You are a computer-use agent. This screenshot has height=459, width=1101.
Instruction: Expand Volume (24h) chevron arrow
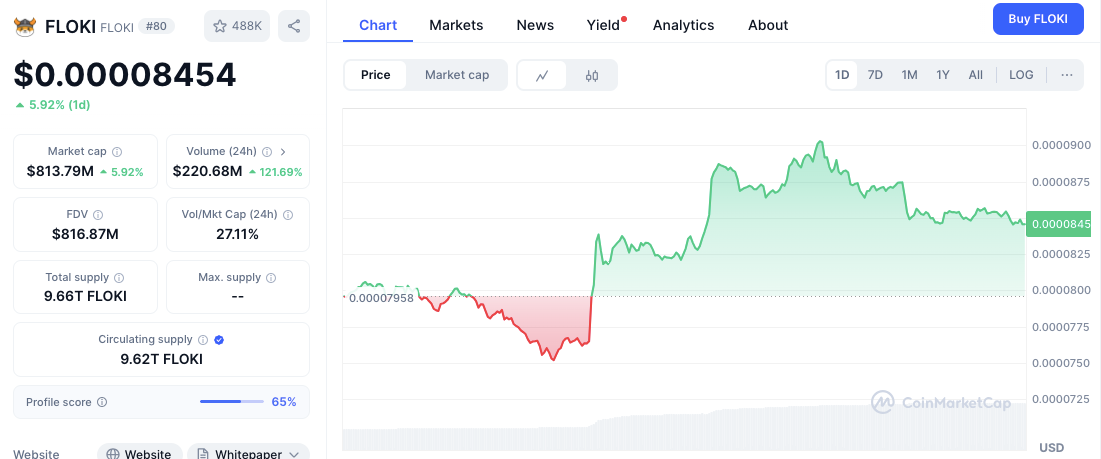coord(283,152)
